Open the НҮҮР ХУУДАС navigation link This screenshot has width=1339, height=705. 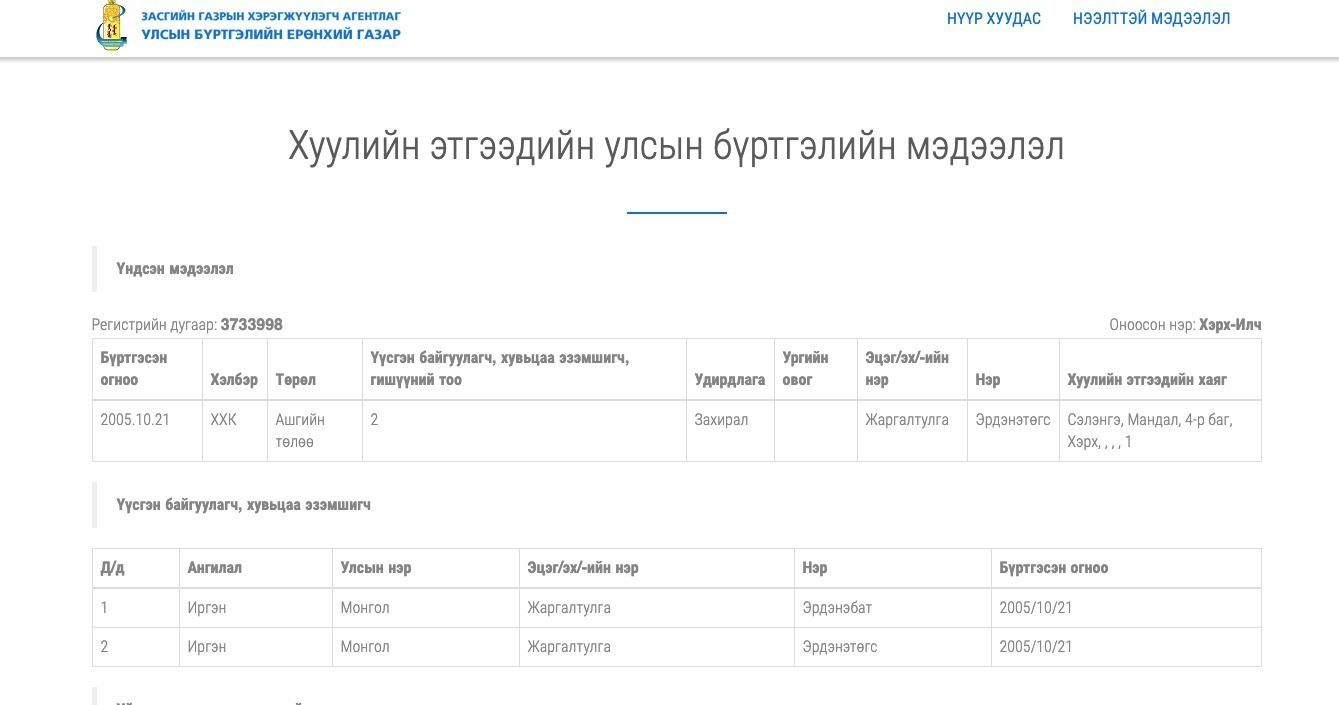click(993, 18)
